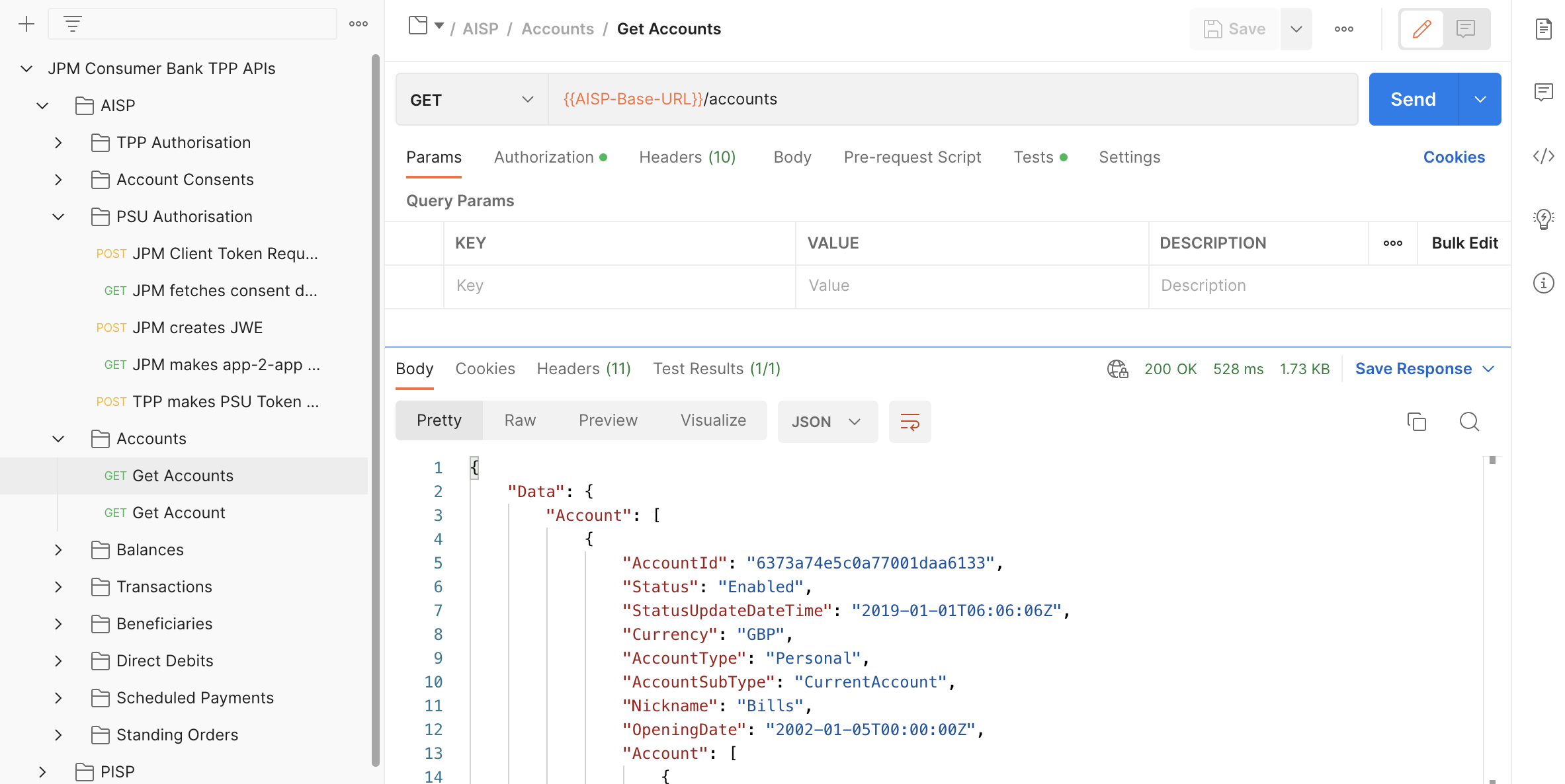
Task: Open the Save options dropdown arrow
Action: [1296, 29]
